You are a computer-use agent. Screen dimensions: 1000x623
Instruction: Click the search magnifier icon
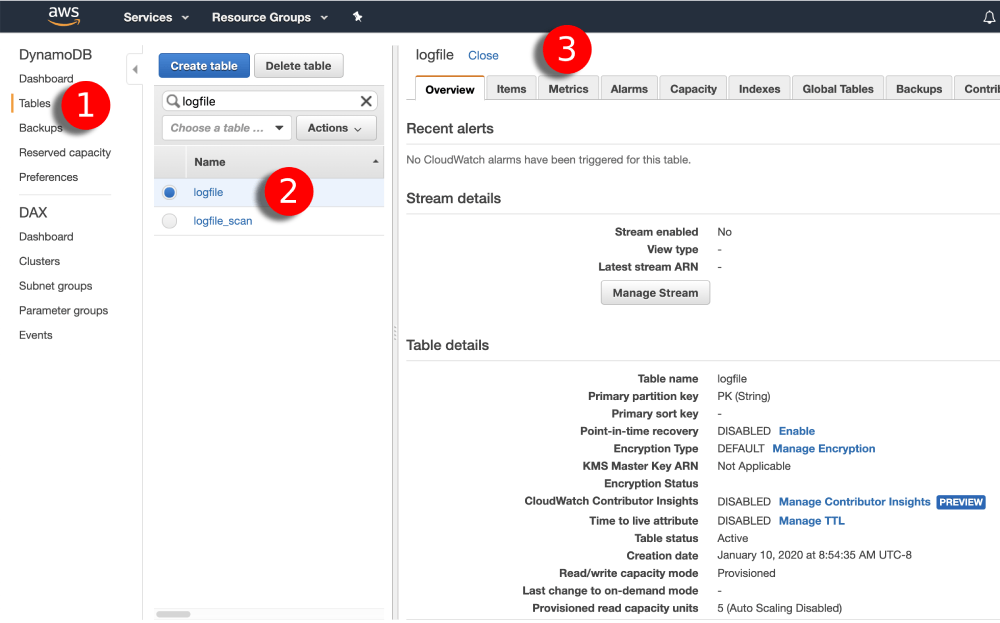(172, 101)
